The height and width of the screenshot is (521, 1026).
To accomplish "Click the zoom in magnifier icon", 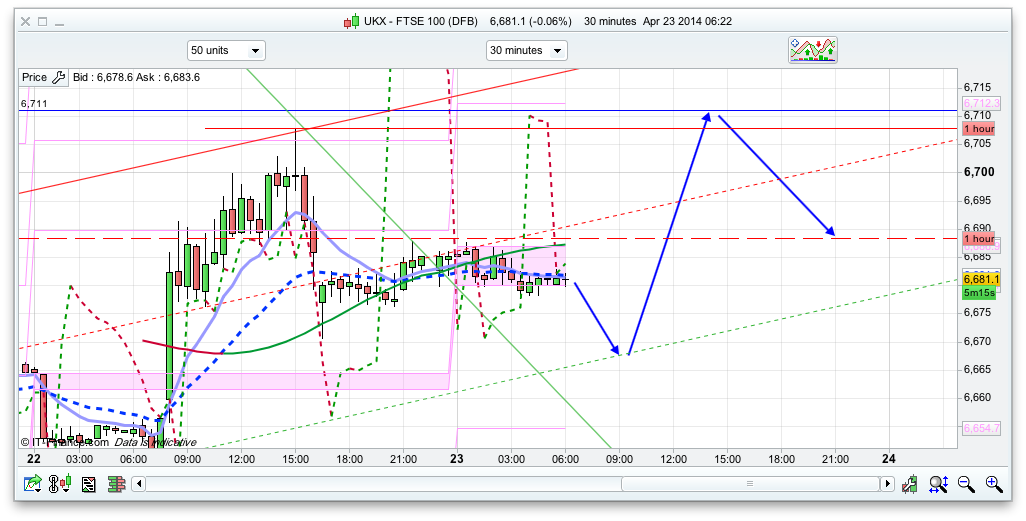I will (993, 484).
